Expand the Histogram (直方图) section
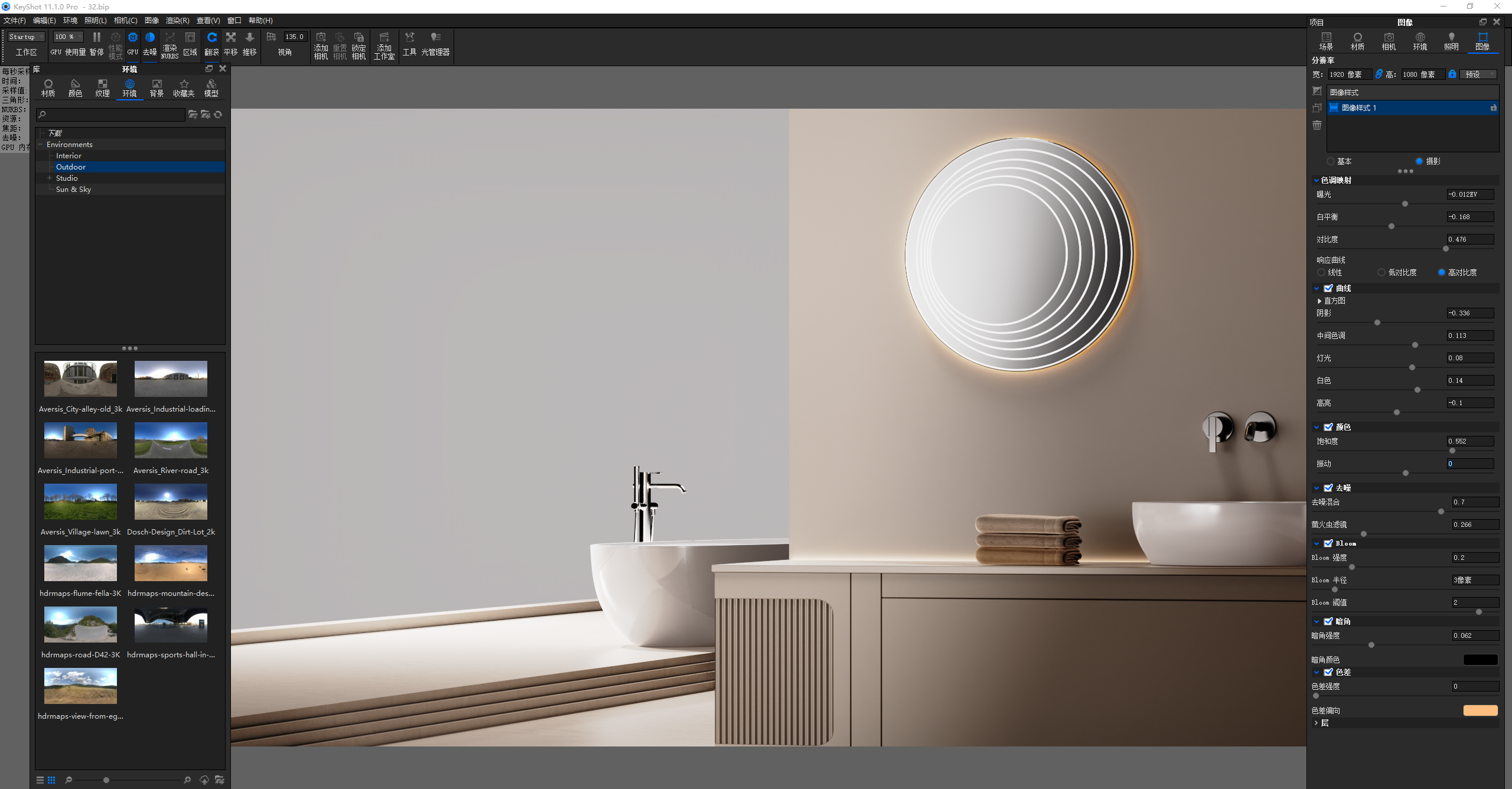 pos(1319,301)
